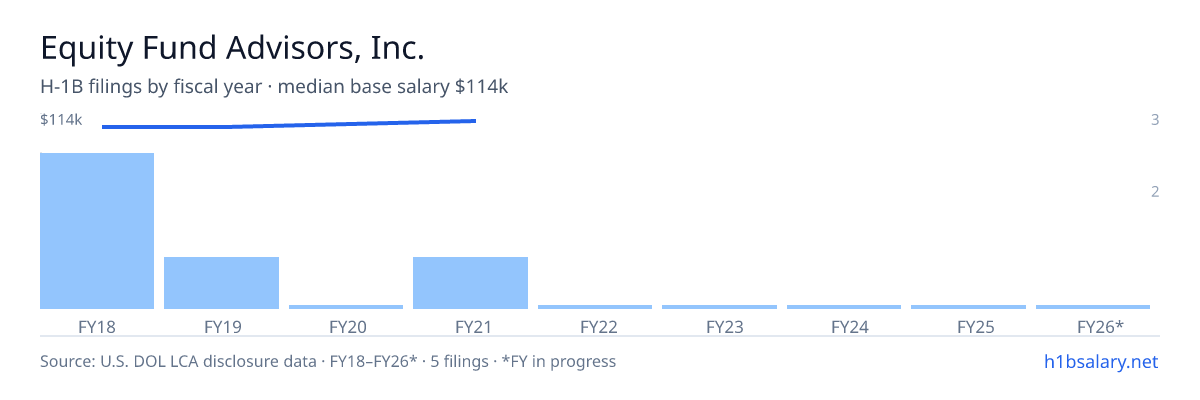Open the h1bsalary.net link
This screenshot has width=1200, height=400.
[1100, 361]
